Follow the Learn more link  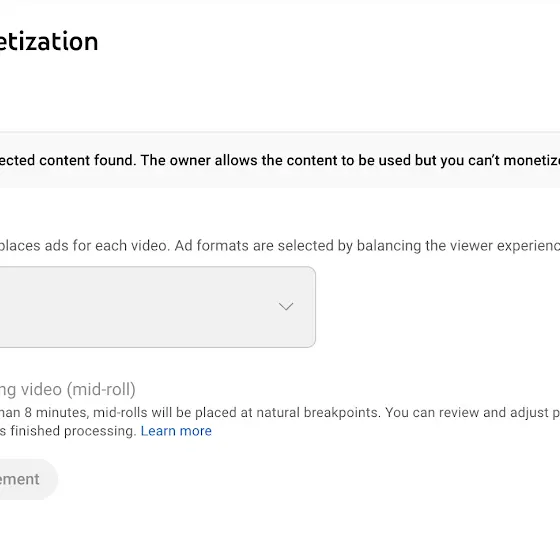(176, 431)
